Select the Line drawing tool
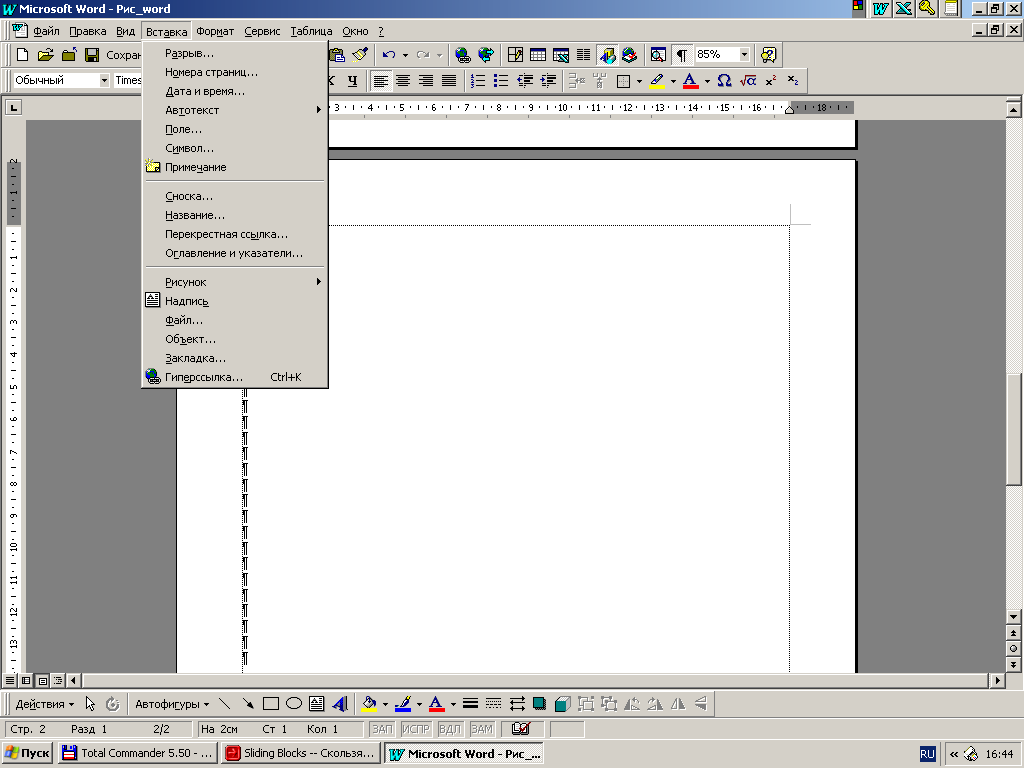 coord(225,703)
